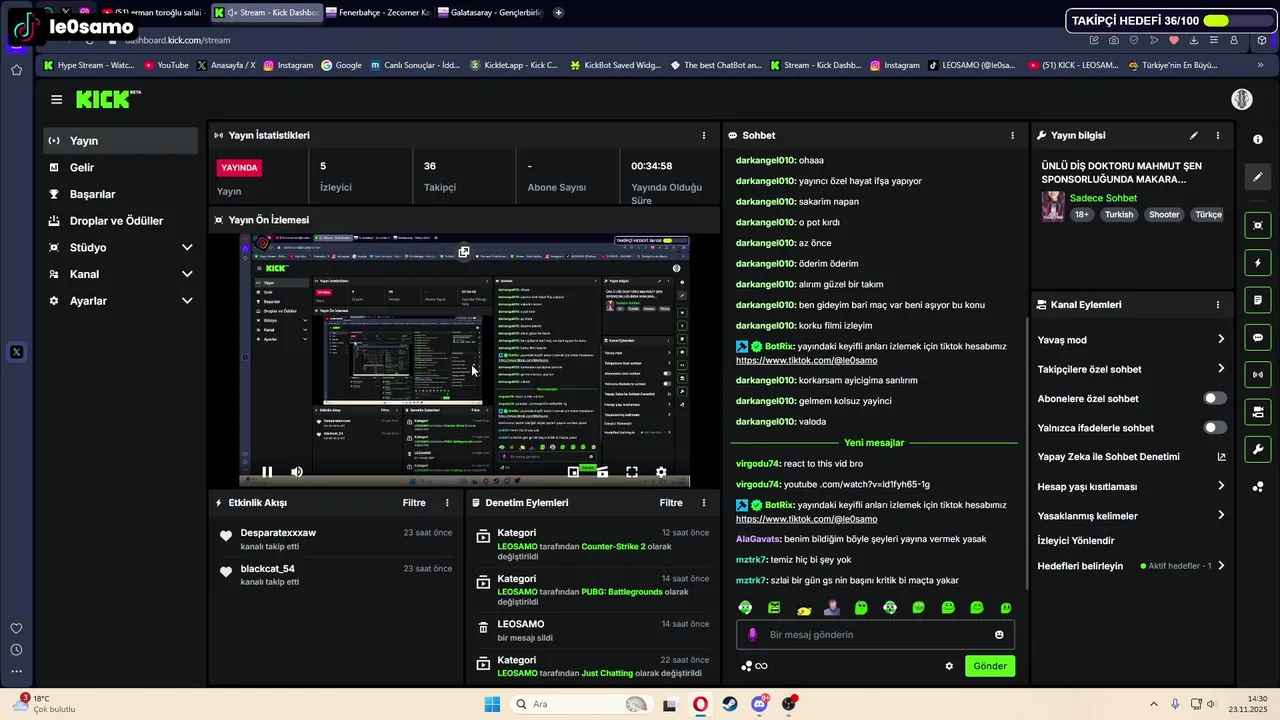Click the Gönder send button
The height and width of the screenshot is (720, 1280).
coord(990,666)
